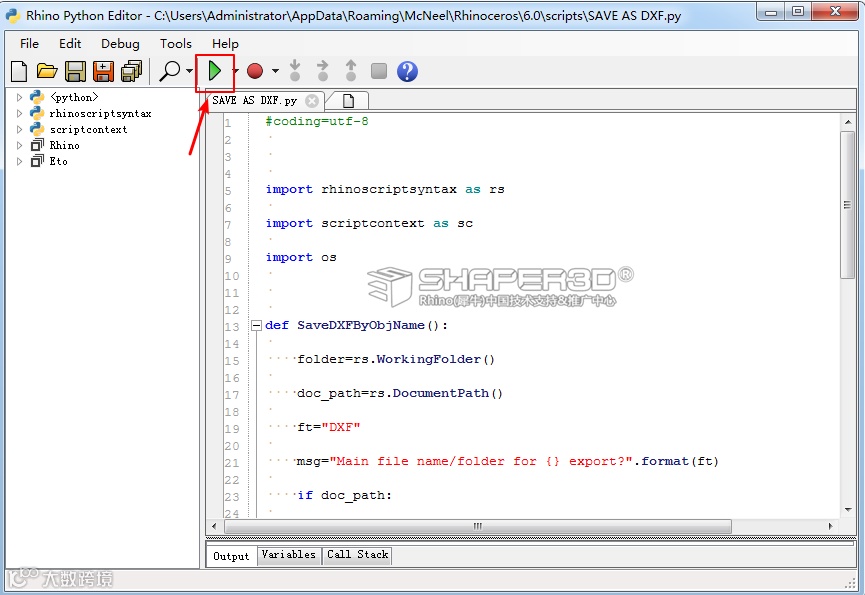Select scriptcontext in the module tree
865x595 pixels.
88,130
